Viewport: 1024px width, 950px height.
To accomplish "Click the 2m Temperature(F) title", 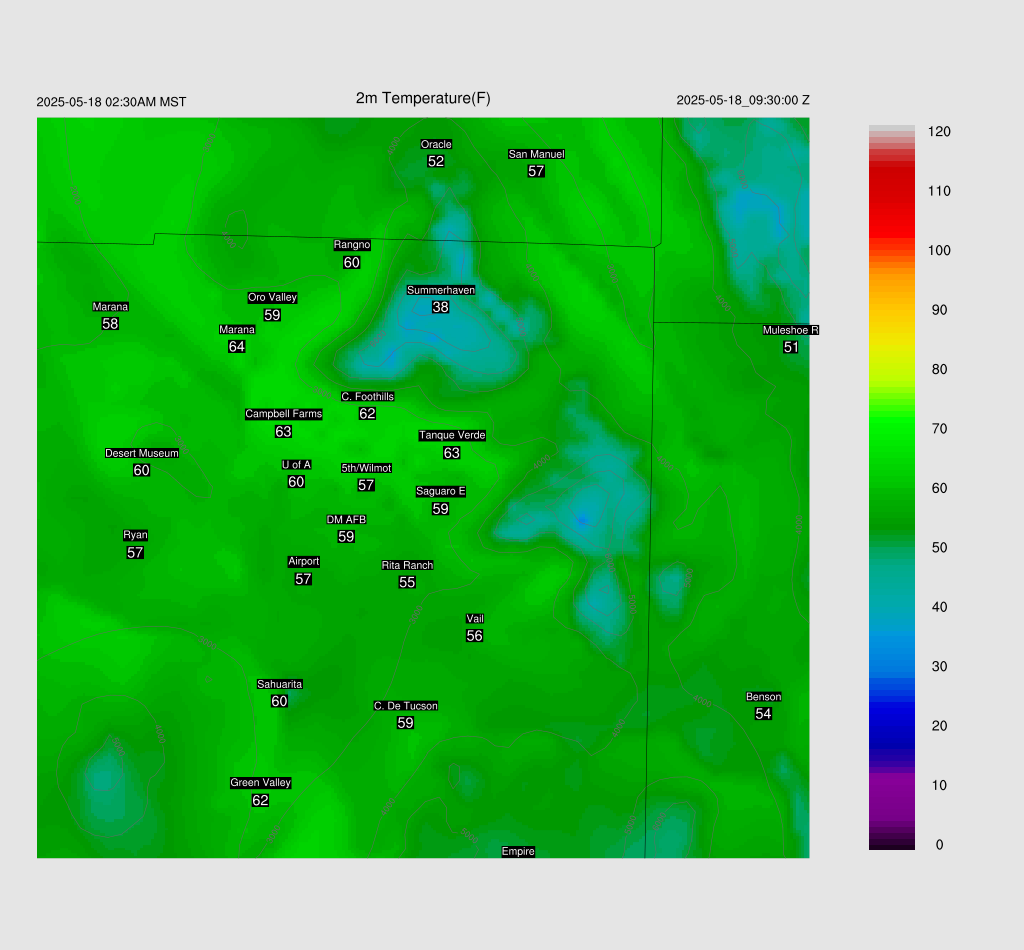I will (x=423, y=98).
